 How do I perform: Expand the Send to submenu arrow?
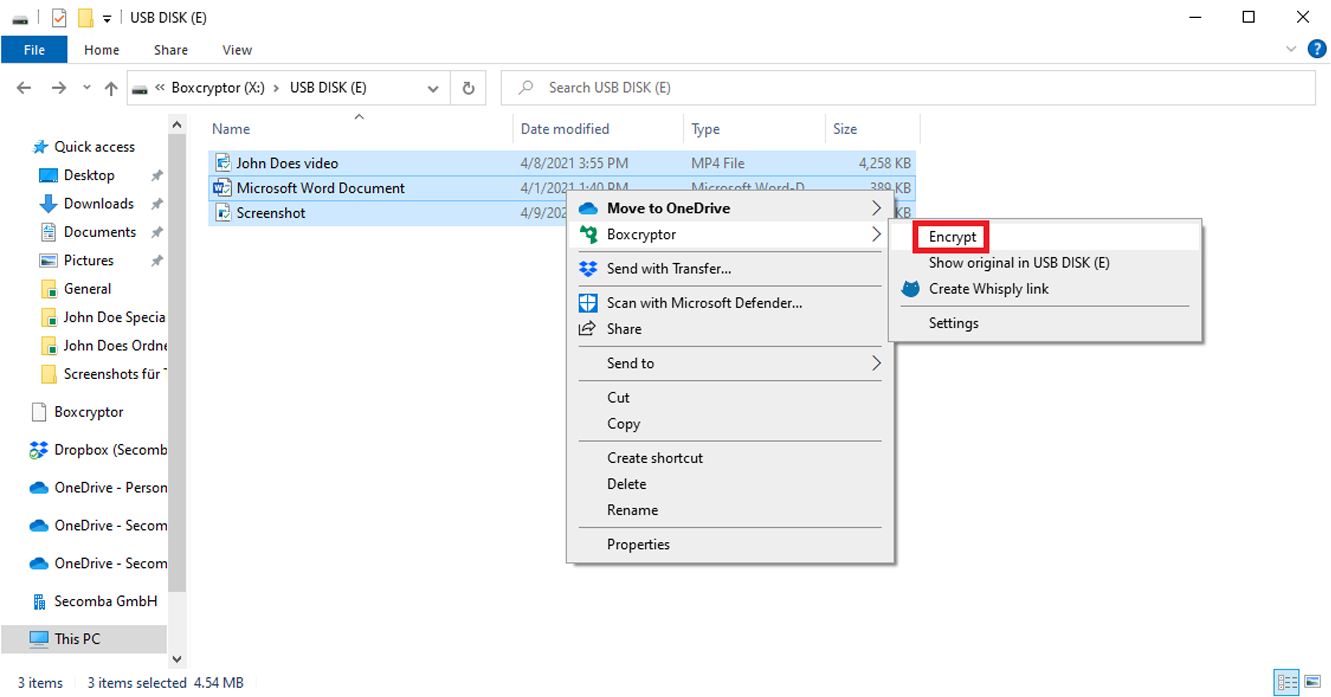coord(876,363)
